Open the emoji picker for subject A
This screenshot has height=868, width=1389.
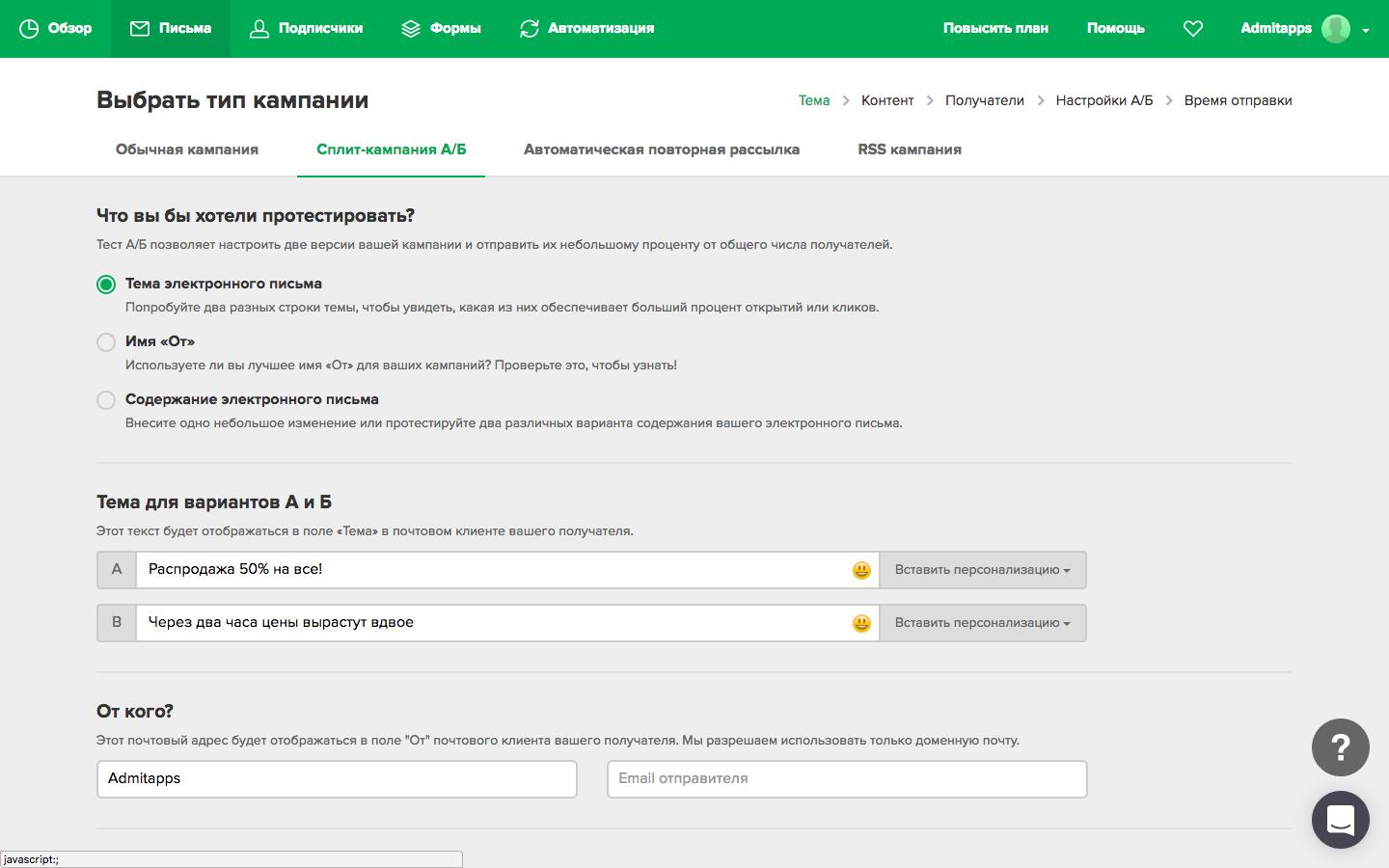tap(859, 570)
